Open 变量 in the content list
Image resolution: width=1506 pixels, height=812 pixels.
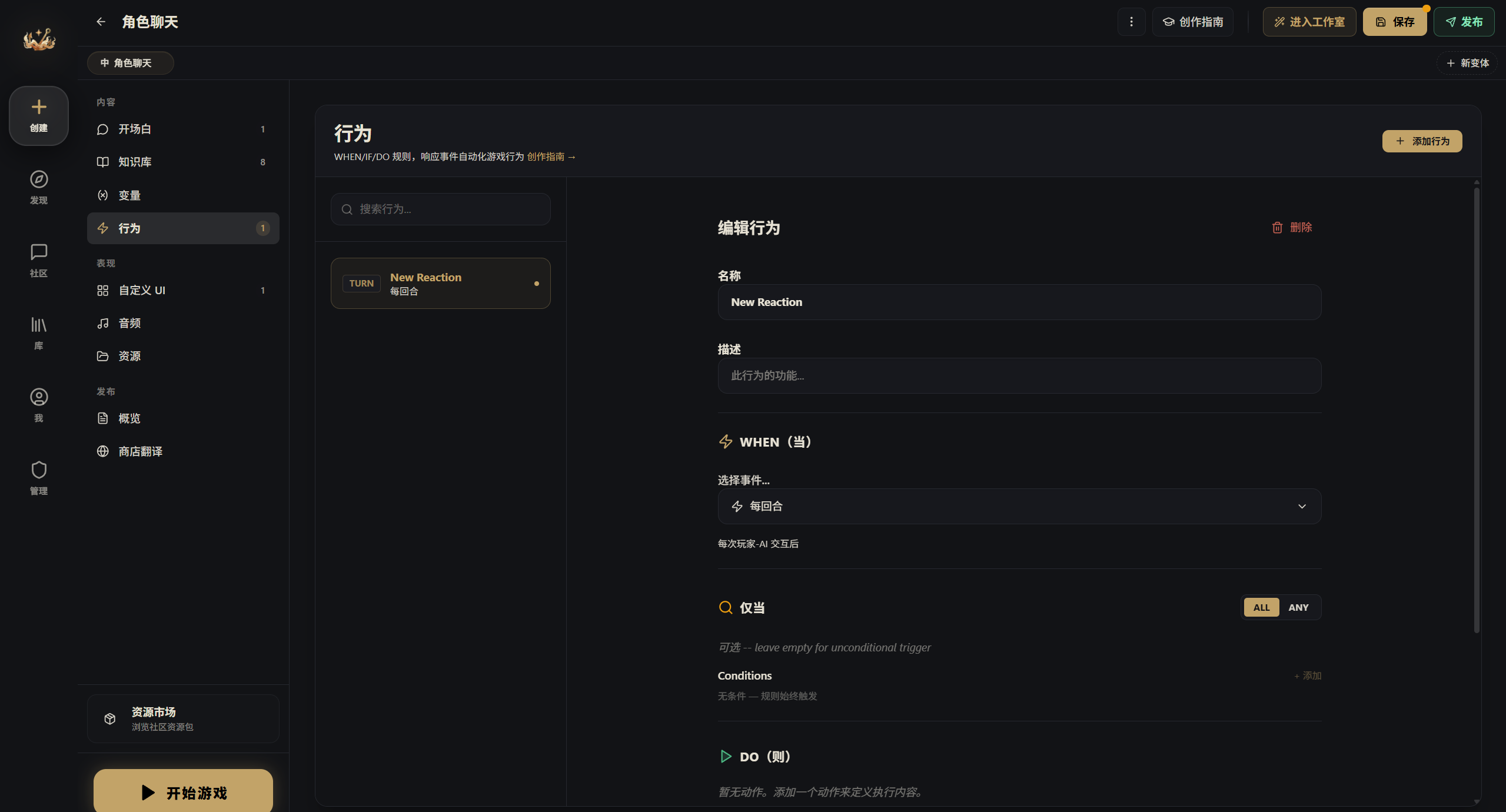183,195
